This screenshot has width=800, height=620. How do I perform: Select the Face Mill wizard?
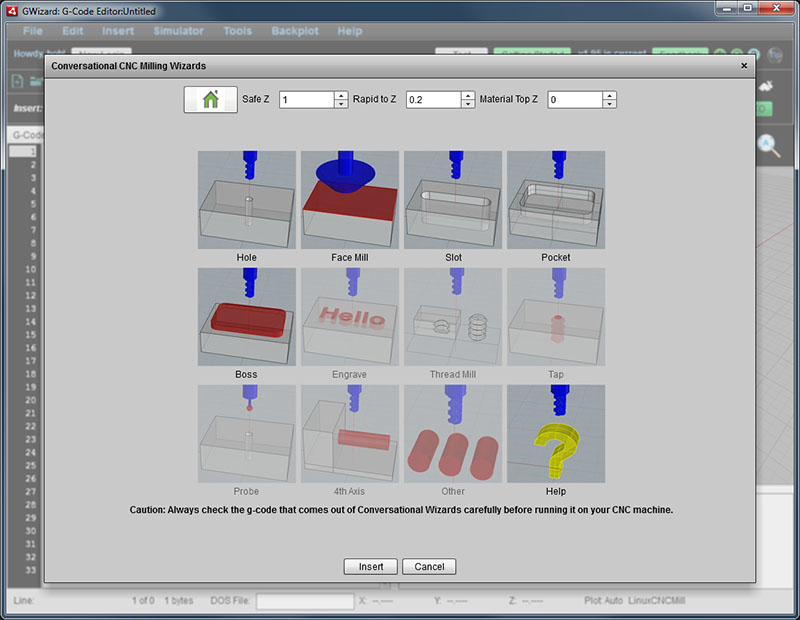click(349, 199)
